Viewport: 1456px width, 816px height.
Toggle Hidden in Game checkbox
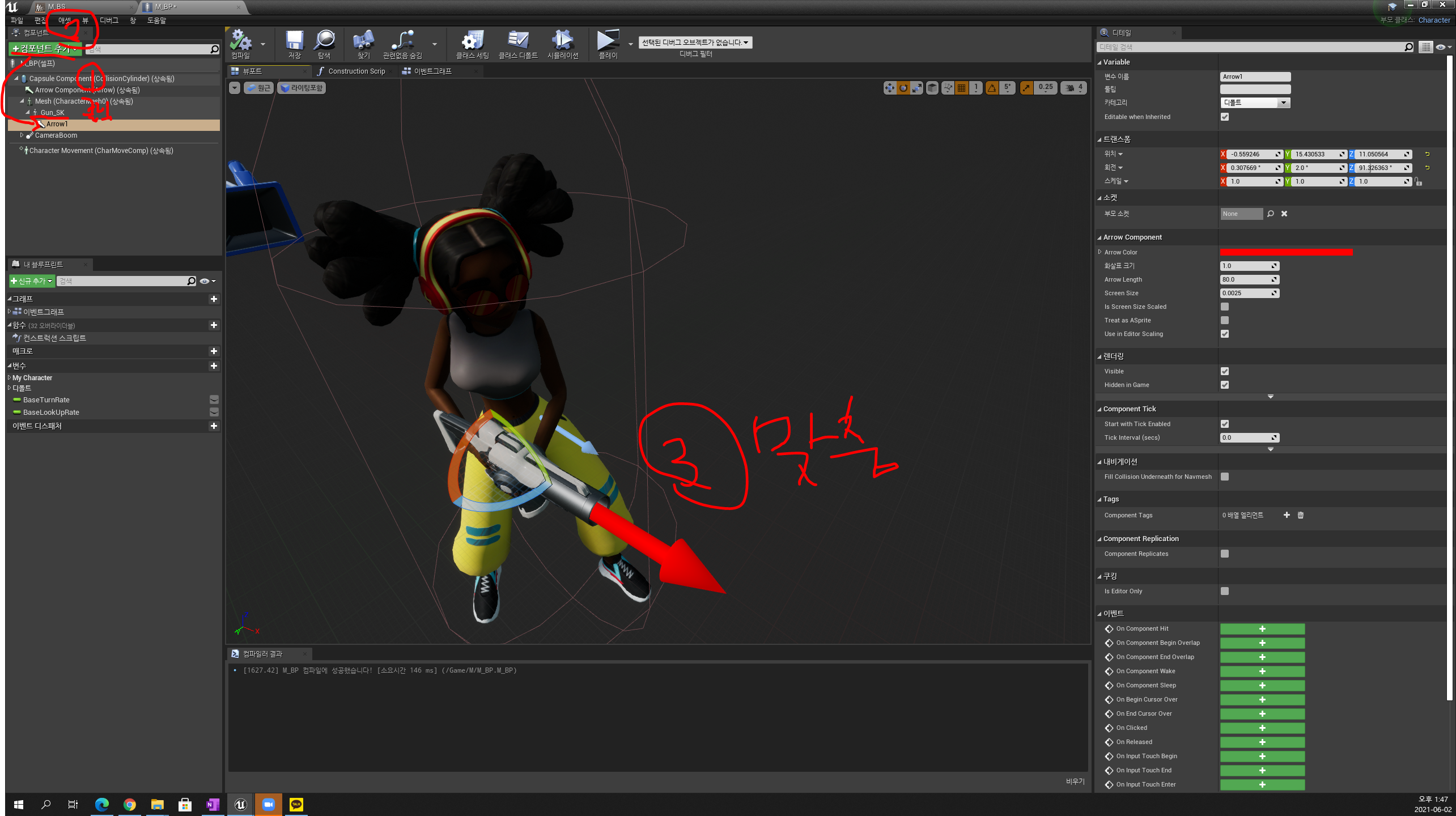click(1225, 385)
